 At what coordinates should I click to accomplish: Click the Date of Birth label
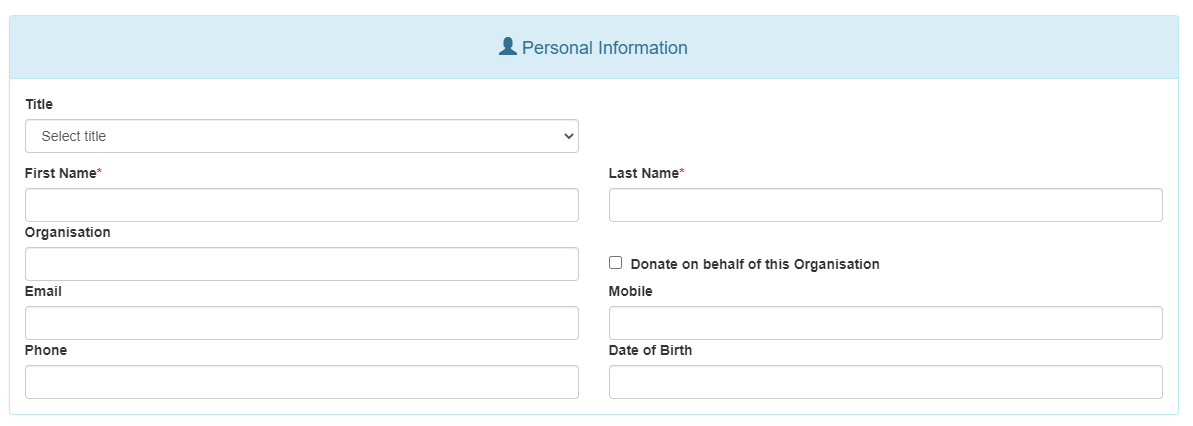[x=651, y=351]
